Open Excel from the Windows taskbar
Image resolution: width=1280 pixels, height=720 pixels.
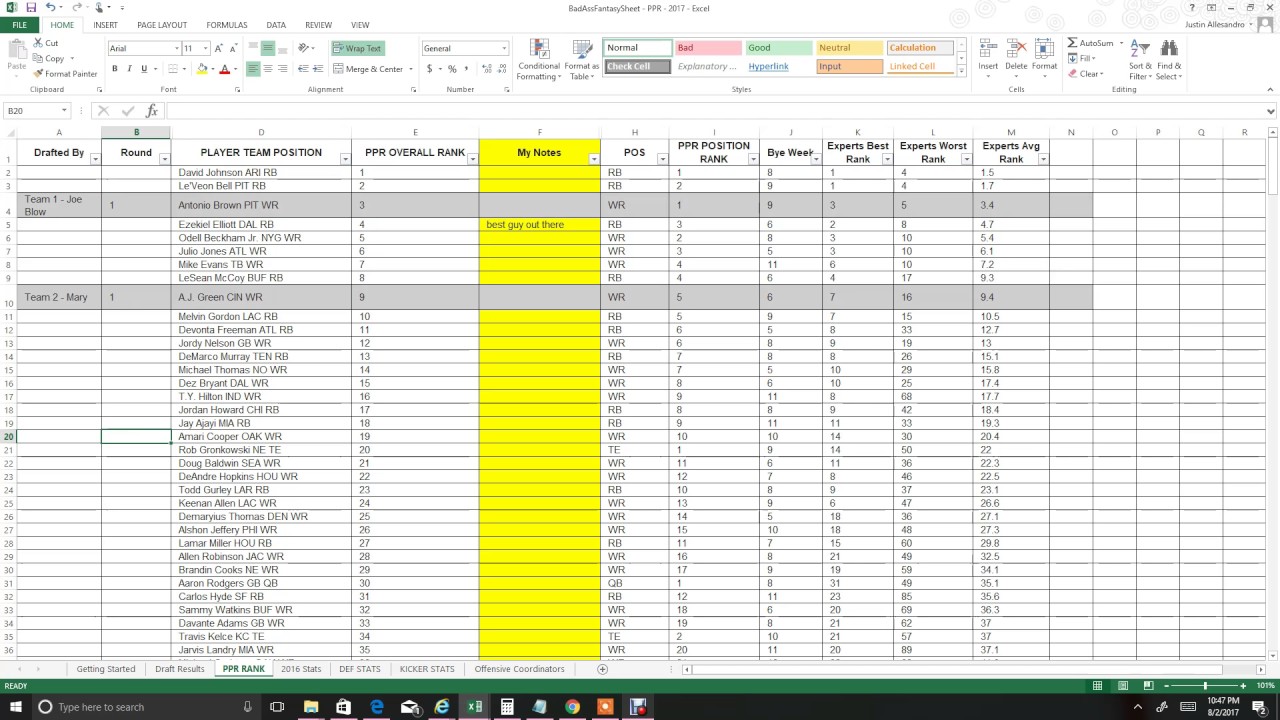(x=474, y=707)
